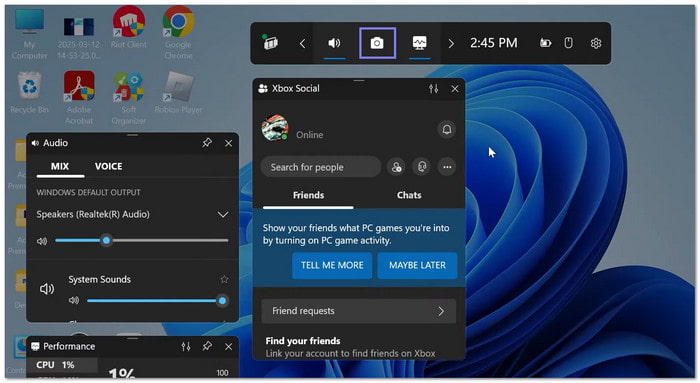Enable mouse click-through icon in Game Bar
Image resolution: width=700 pixels, height=383 pixels.
568,43
